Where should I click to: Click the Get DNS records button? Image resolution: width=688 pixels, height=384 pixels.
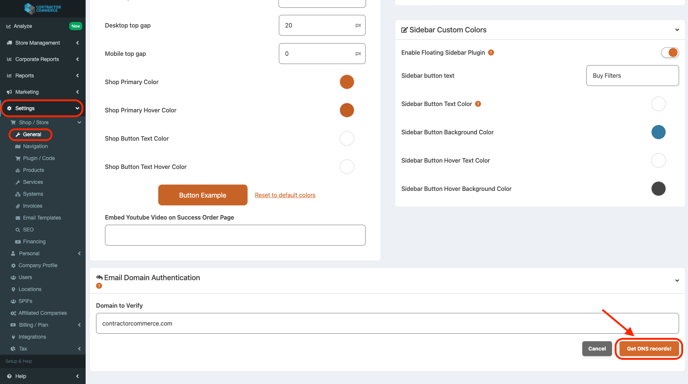click(x=649, y=349)
